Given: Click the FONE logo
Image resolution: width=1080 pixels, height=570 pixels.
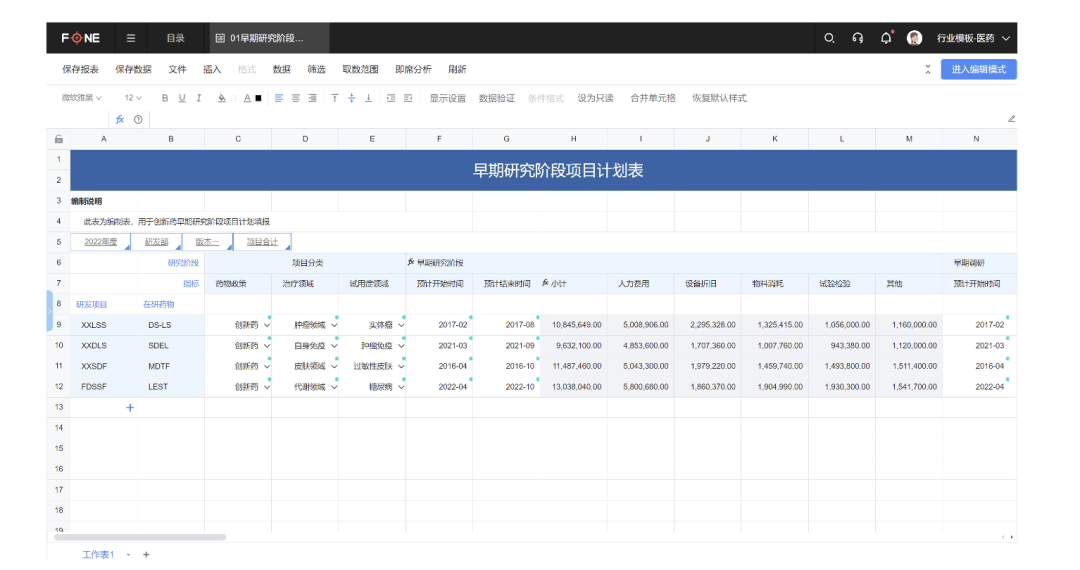Looking at the screenshot, I should click(x=81, y=38).
